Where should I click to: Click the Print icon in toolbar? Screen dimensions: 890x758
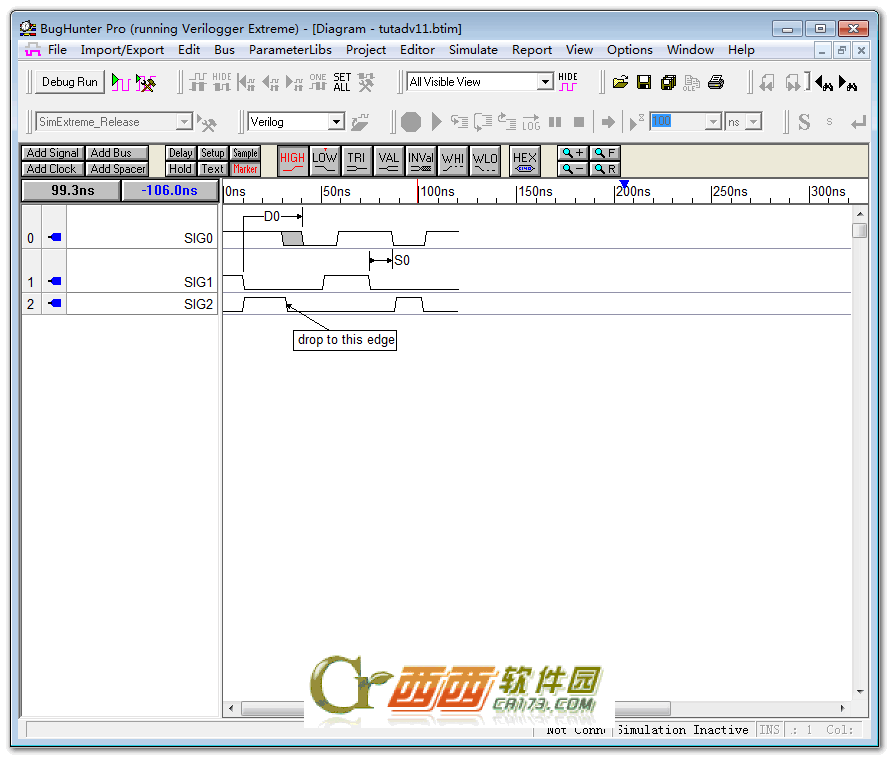coord(716,82)
